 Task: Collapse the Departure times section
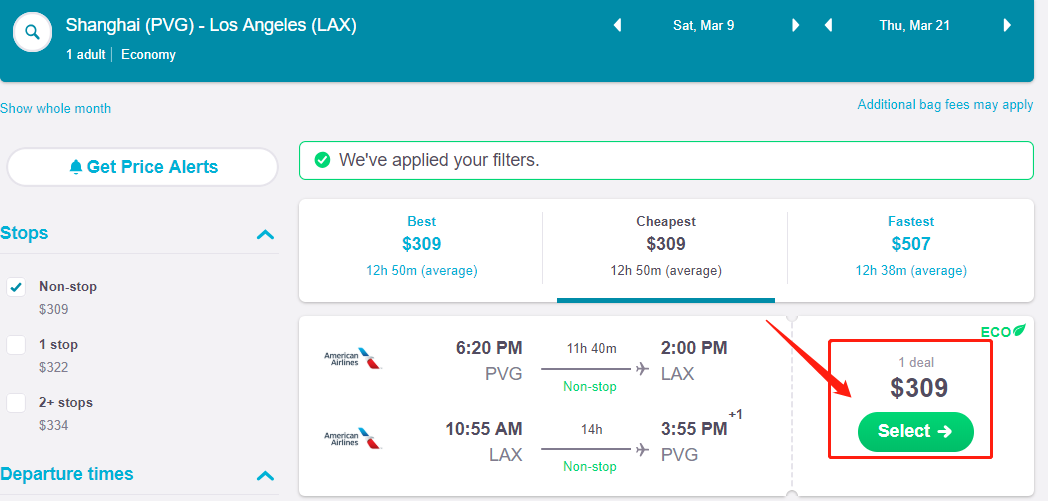pos(265,475)
